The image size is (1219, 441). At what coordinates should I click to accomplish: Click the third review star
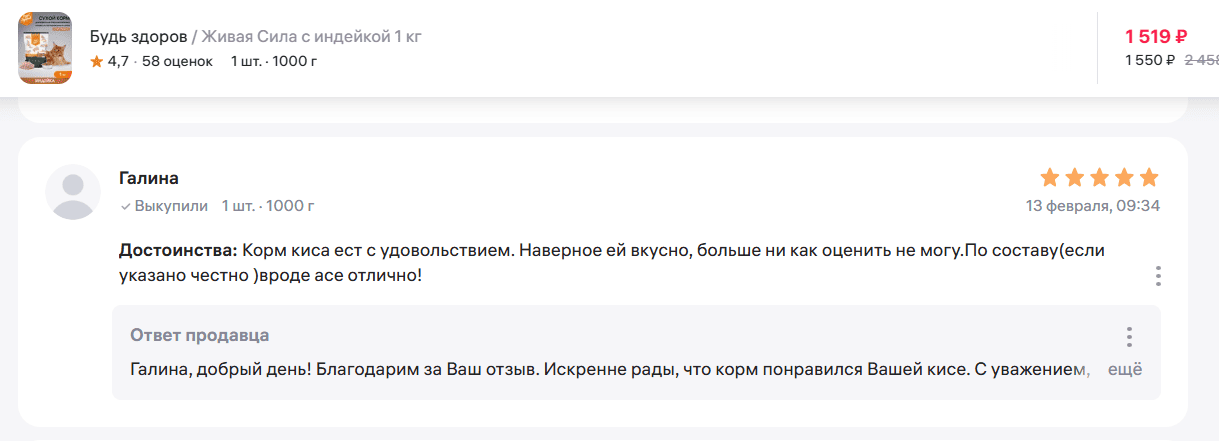click(x=1099, y=178)
